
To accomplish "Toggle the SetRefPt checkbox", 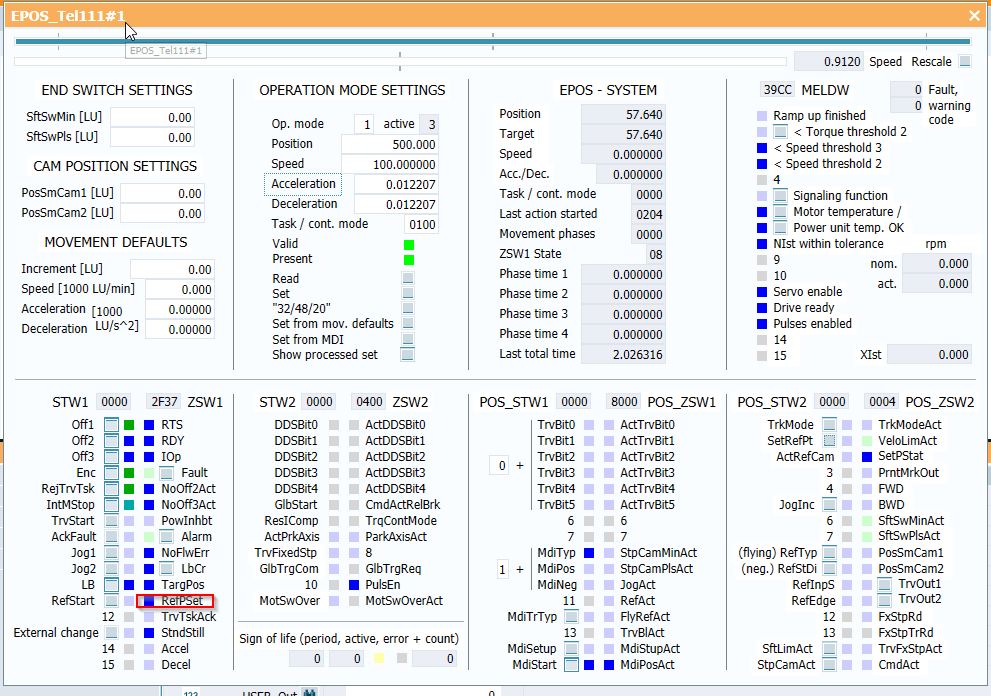I will 829,440.
